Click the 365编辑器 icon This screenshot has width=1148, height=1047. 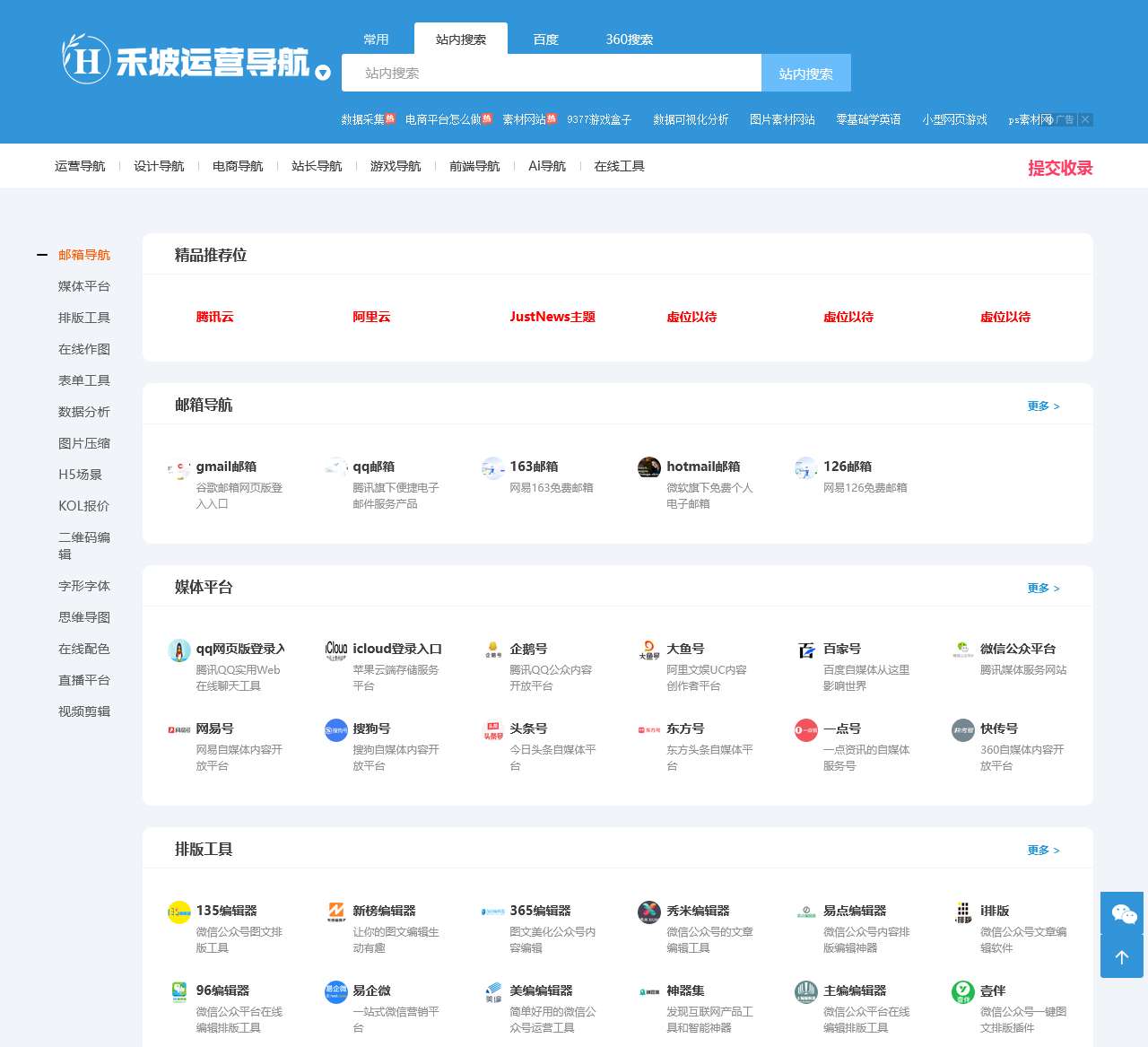coord(493,912)
